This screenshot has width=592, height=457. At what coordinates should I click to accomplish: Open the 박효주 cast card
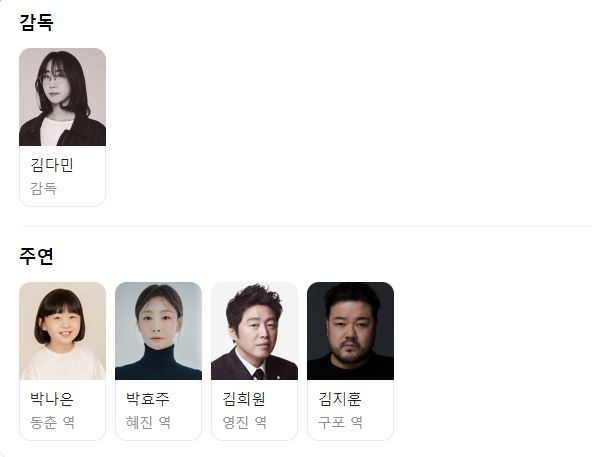pyautogui.click(x=159, y=361)
